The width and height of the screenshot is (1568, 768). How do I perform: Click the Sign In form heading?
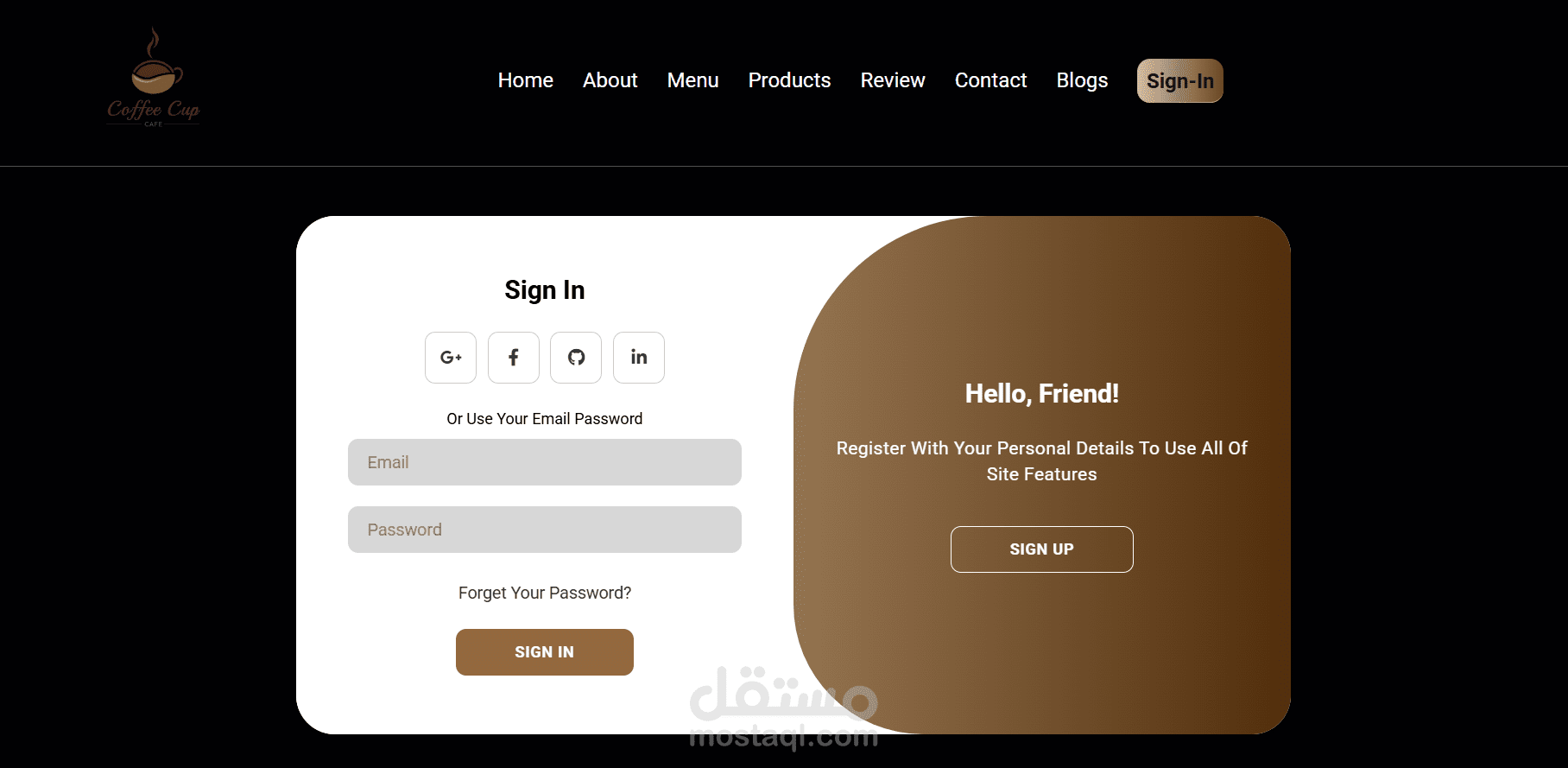[545, 290]
